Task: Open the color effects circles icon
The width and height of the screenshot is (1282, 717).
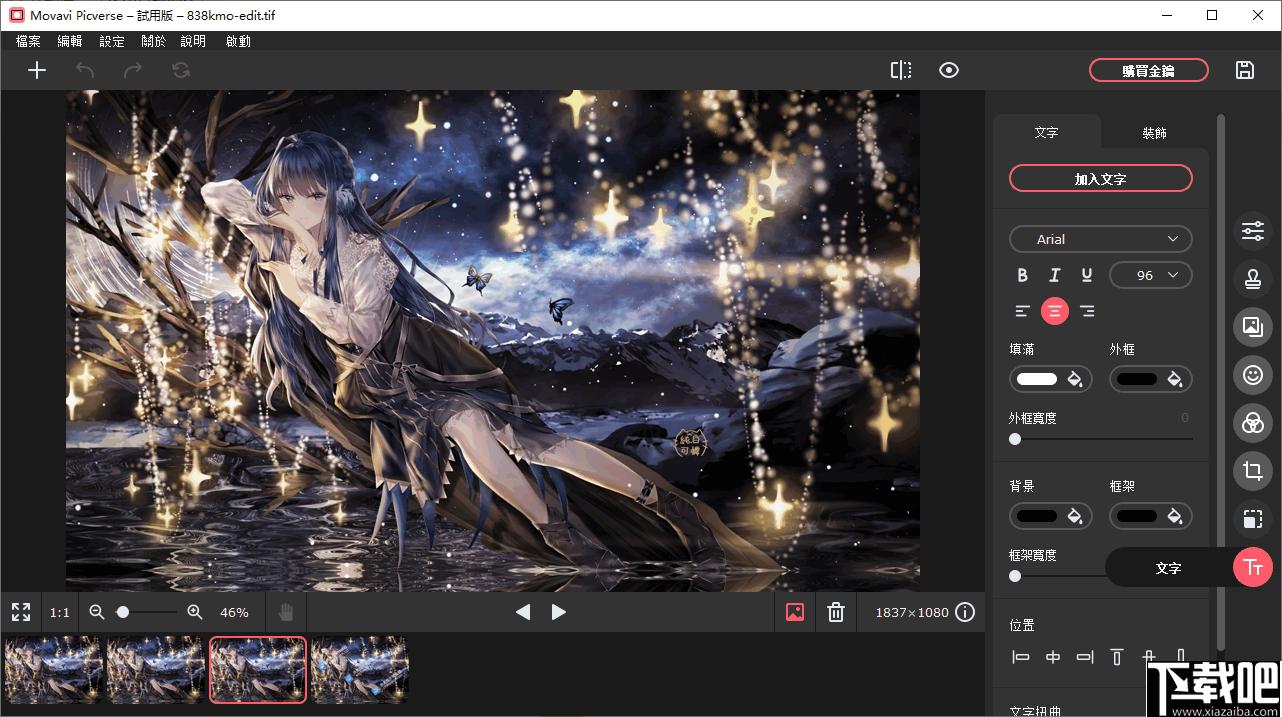Action: pos(1252,423)
